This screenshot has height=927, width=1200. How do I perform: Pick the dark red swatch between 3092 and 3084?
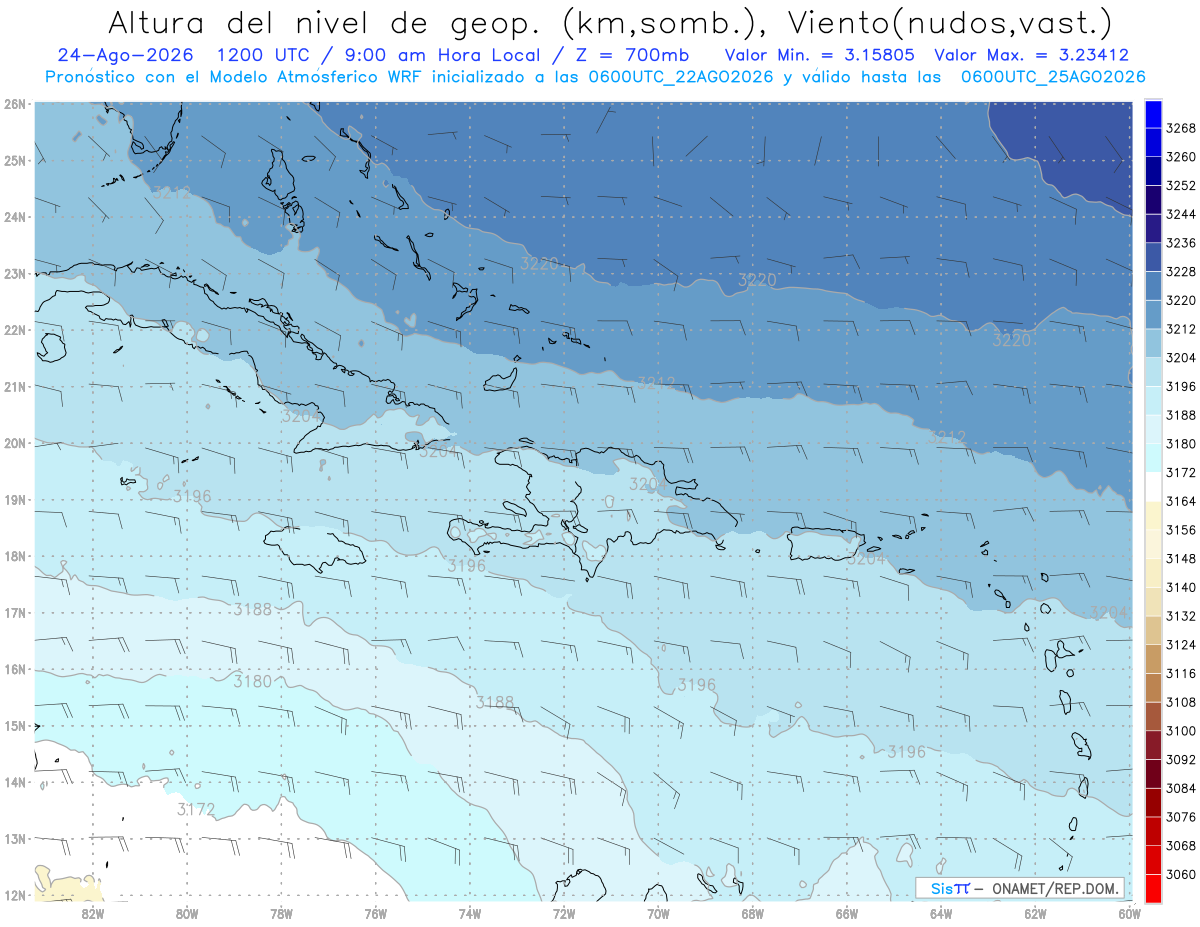click(1153, 774)
